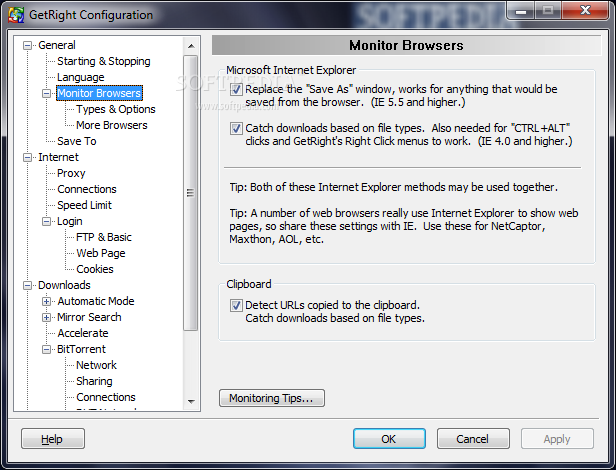Click the Cancel button

point(473,439)
